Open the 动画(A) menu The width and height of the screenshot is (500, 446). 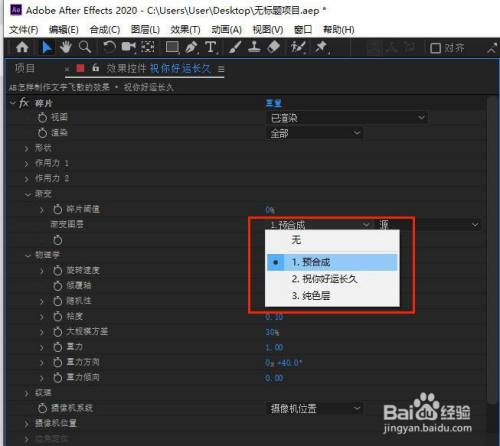(227, 30)
